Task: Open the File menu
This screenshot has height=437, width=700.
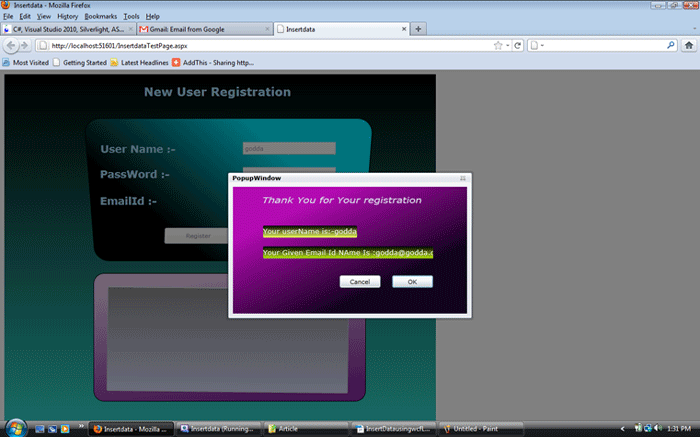Action: [x=8, y=17]
